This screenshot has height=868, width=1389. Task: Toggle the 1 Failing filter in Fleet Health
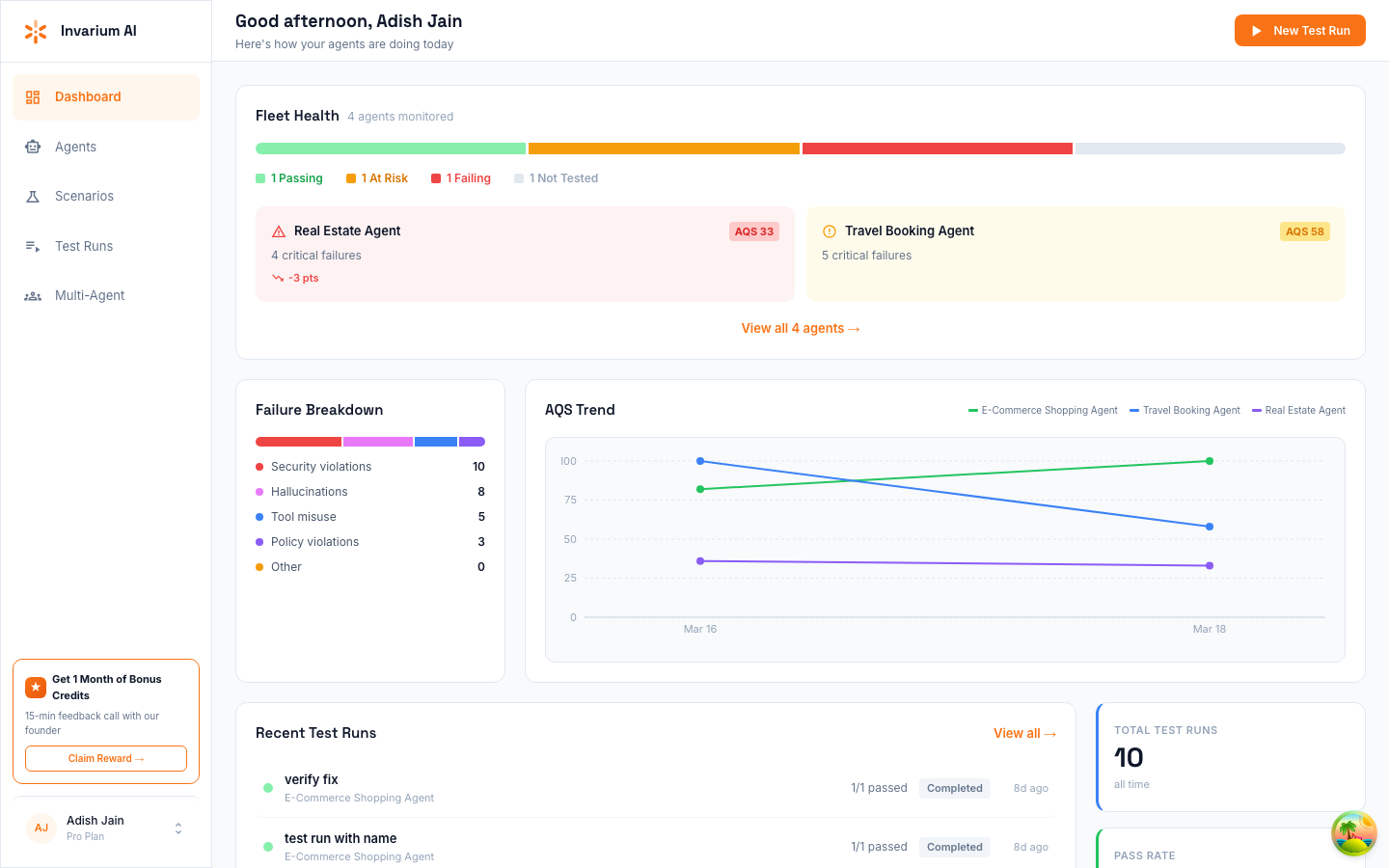(461, 177)
